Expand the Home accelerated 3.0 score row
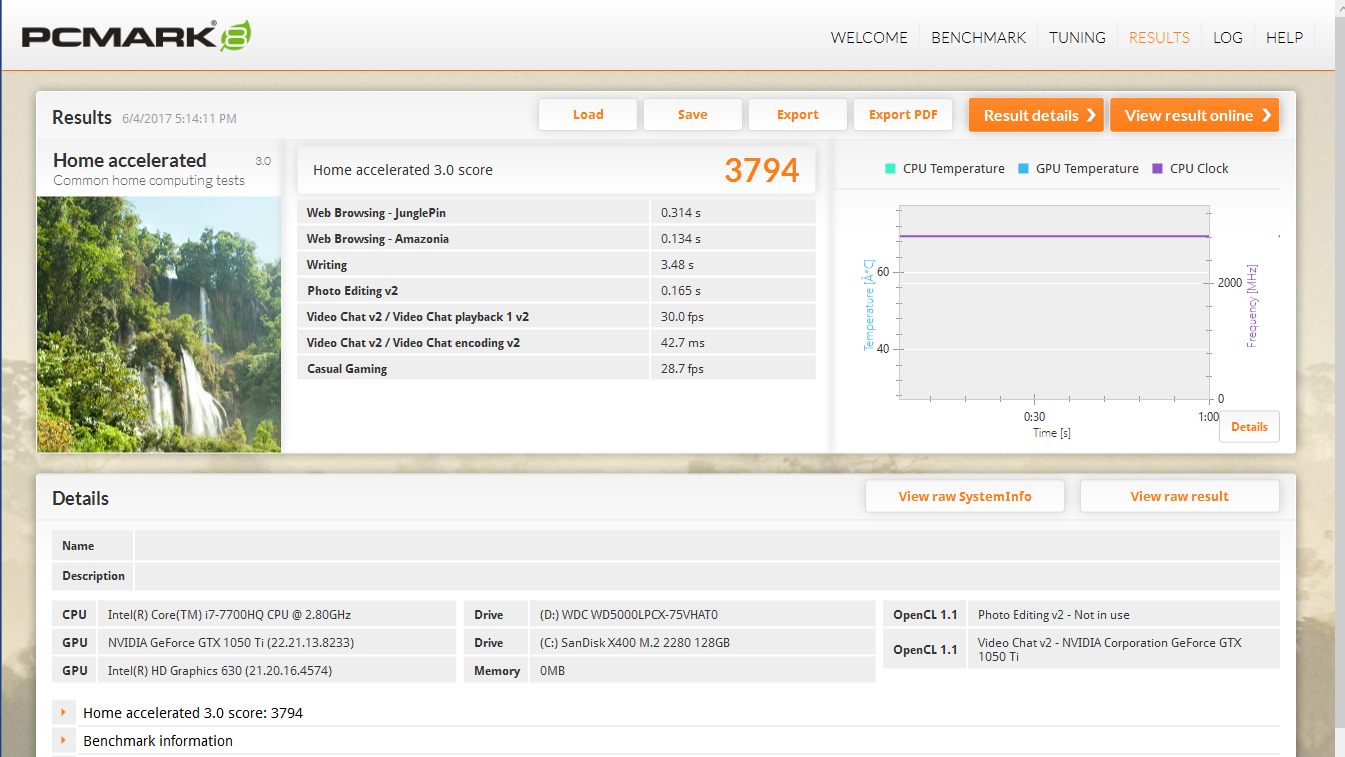This screenshot has height=757, width=1345. click(63, 713)
